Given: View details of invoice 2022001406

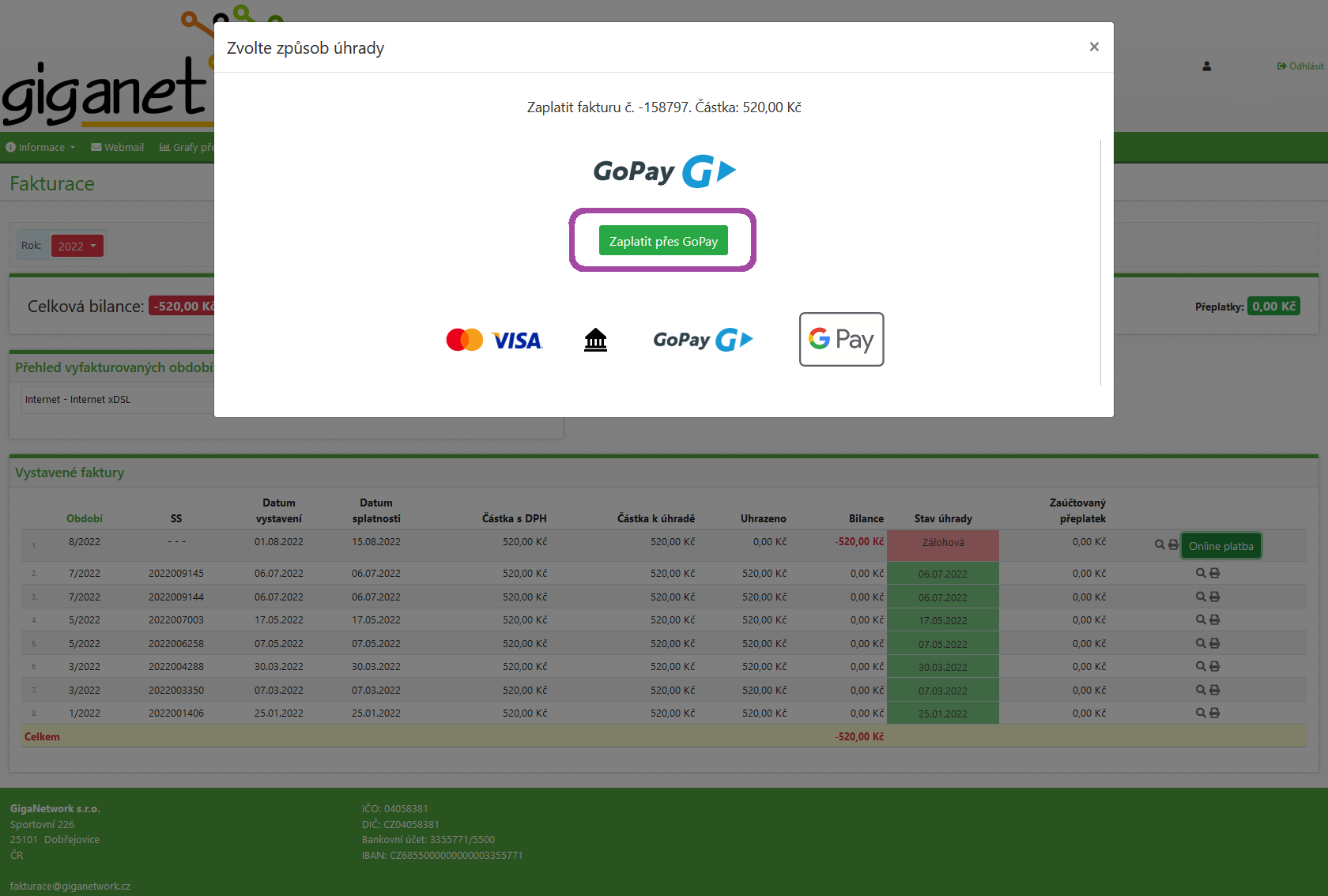Looking at the screenshot, I should pyautogui.click(x=1201, y=713).
